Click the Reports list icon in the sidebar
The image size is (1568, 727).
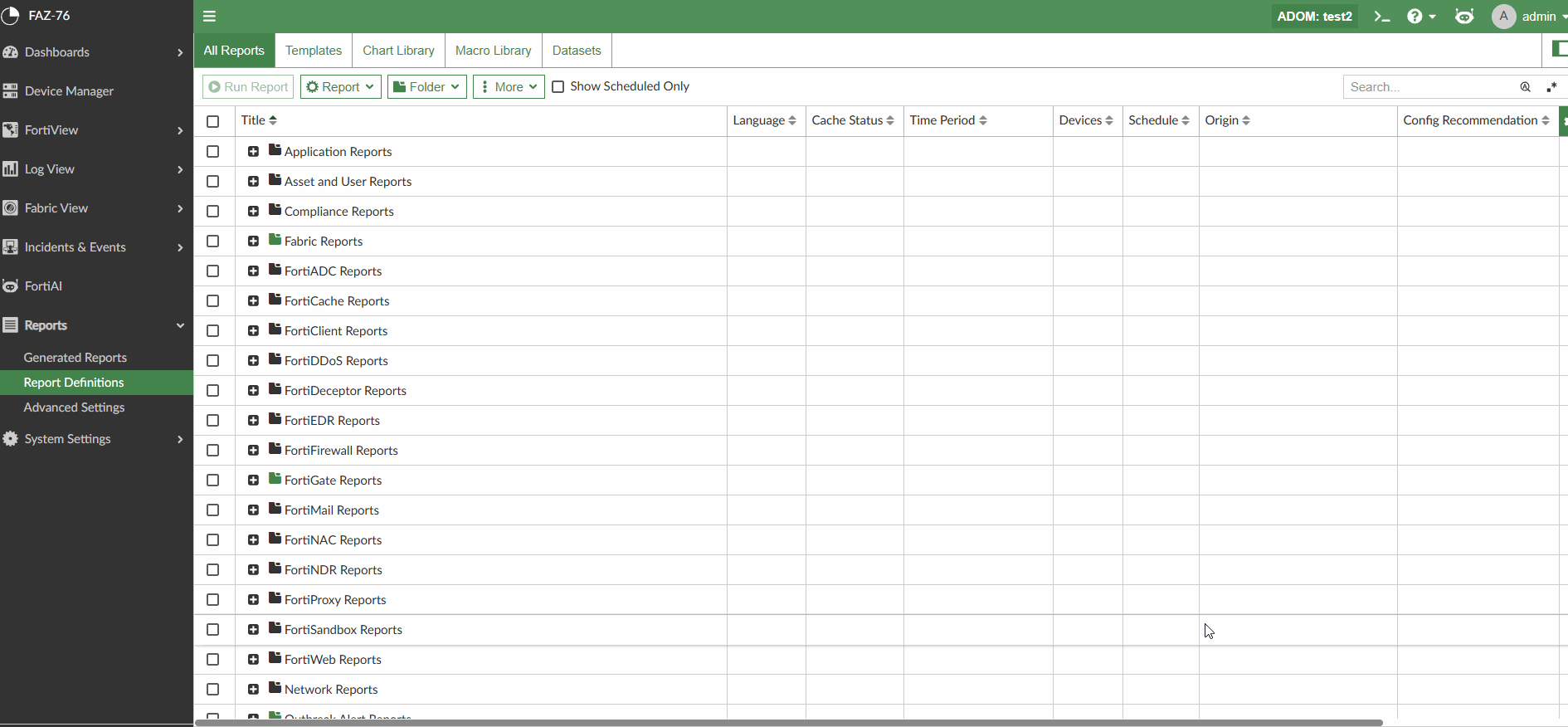pyautogui.click(x=10, y=324)
